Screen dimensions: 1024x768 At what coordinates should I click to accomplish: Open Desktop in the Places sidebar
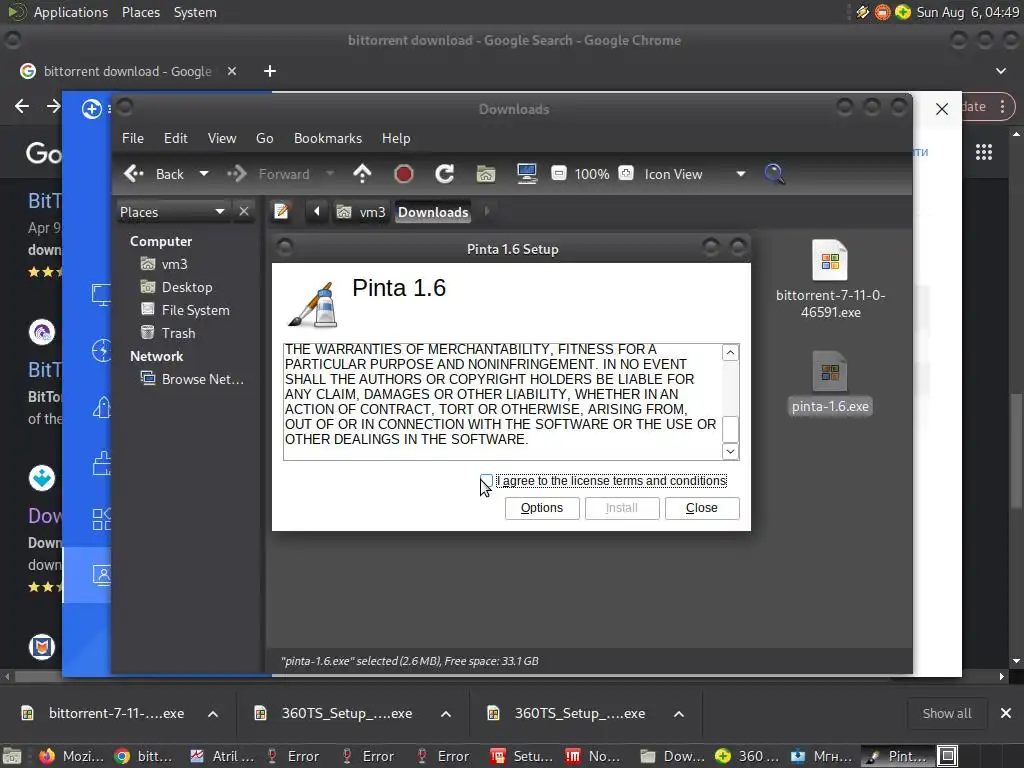click(x=177, y=287)
